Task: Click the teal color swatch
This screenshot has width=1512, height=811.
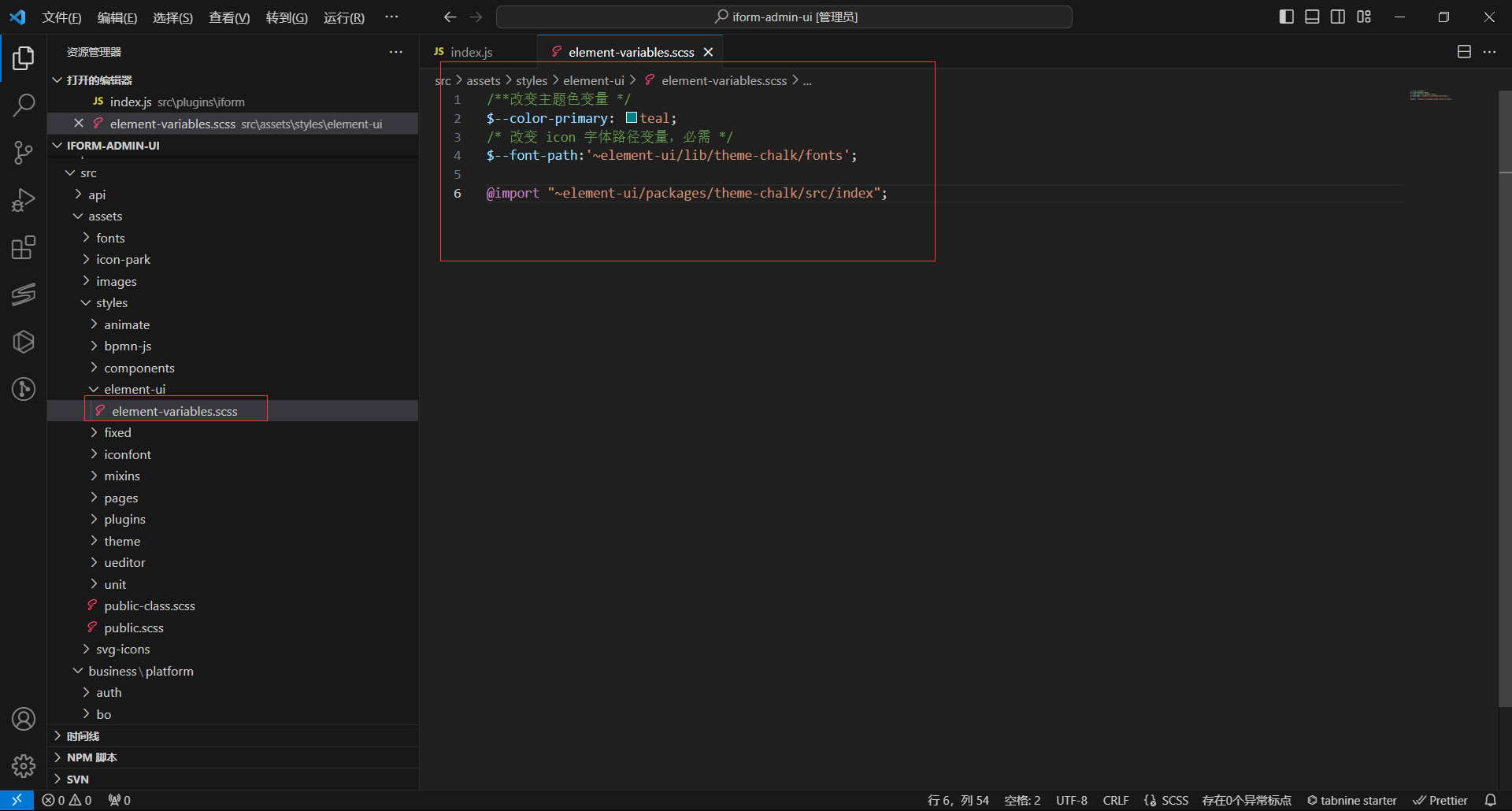Action: (632, 118)
